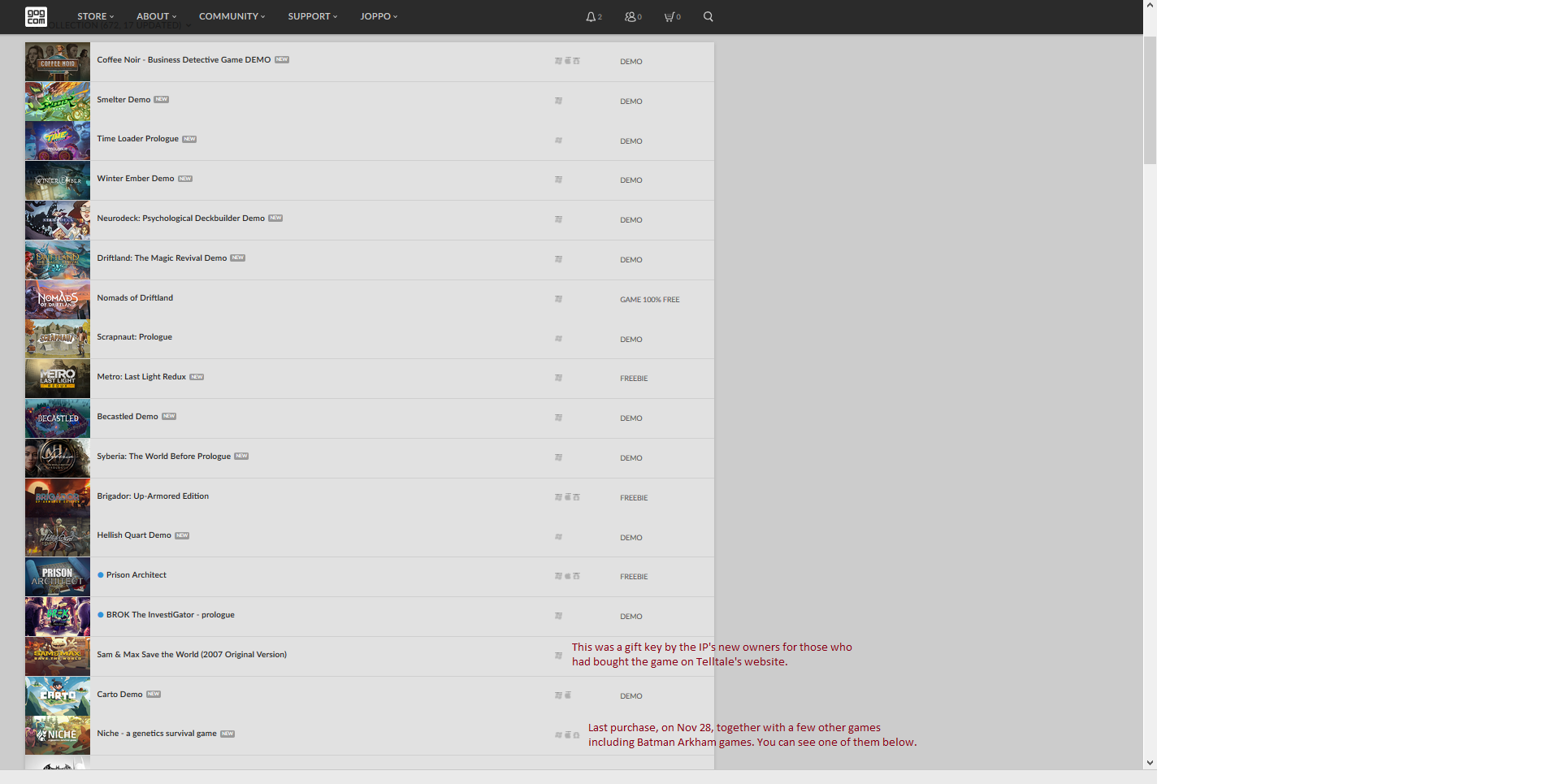Click Windows platform icon for Metro Last Light
The width and height of the screenshot is (1560, 784).
pyautogui.click(x=558, y=378)
